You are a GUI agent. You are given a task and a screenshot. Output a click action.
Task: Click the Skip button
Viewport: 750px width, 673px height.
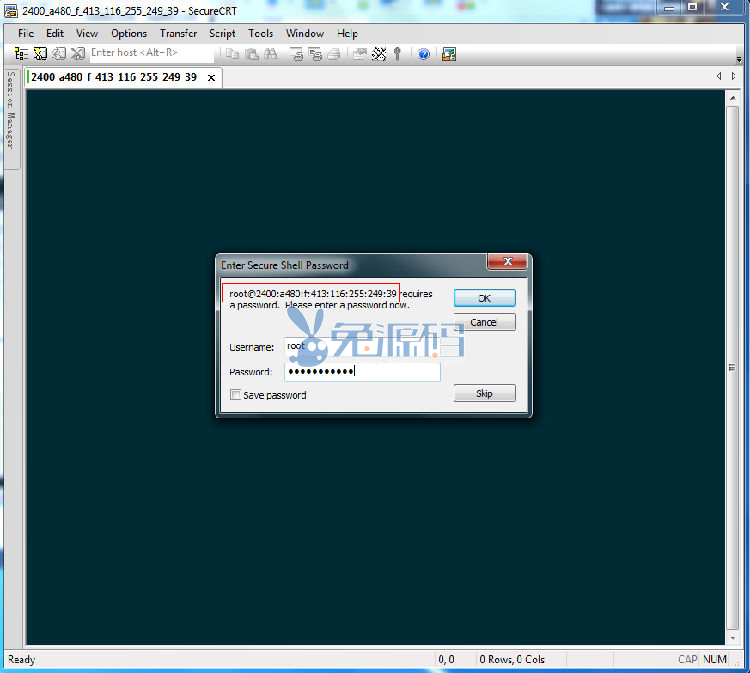pos(485,394)
